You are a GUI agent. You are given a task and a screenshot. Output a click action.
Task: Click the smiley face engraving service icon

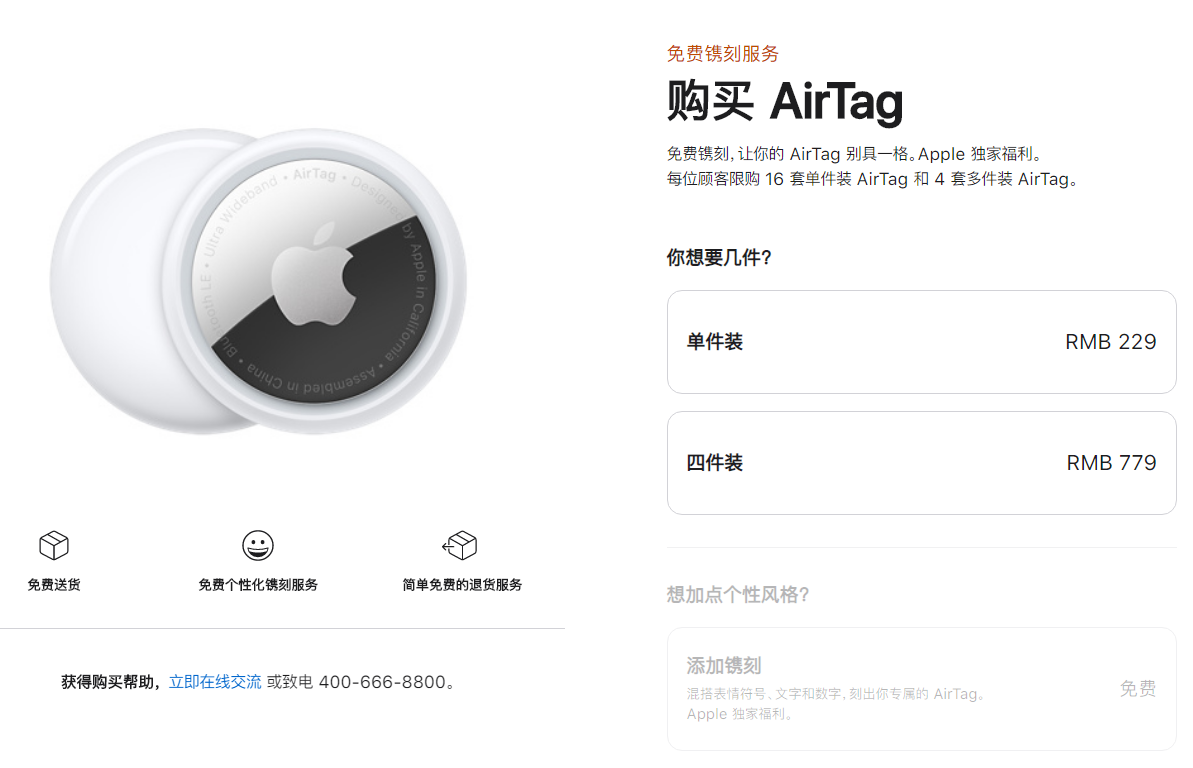click(x=257, y=545)
